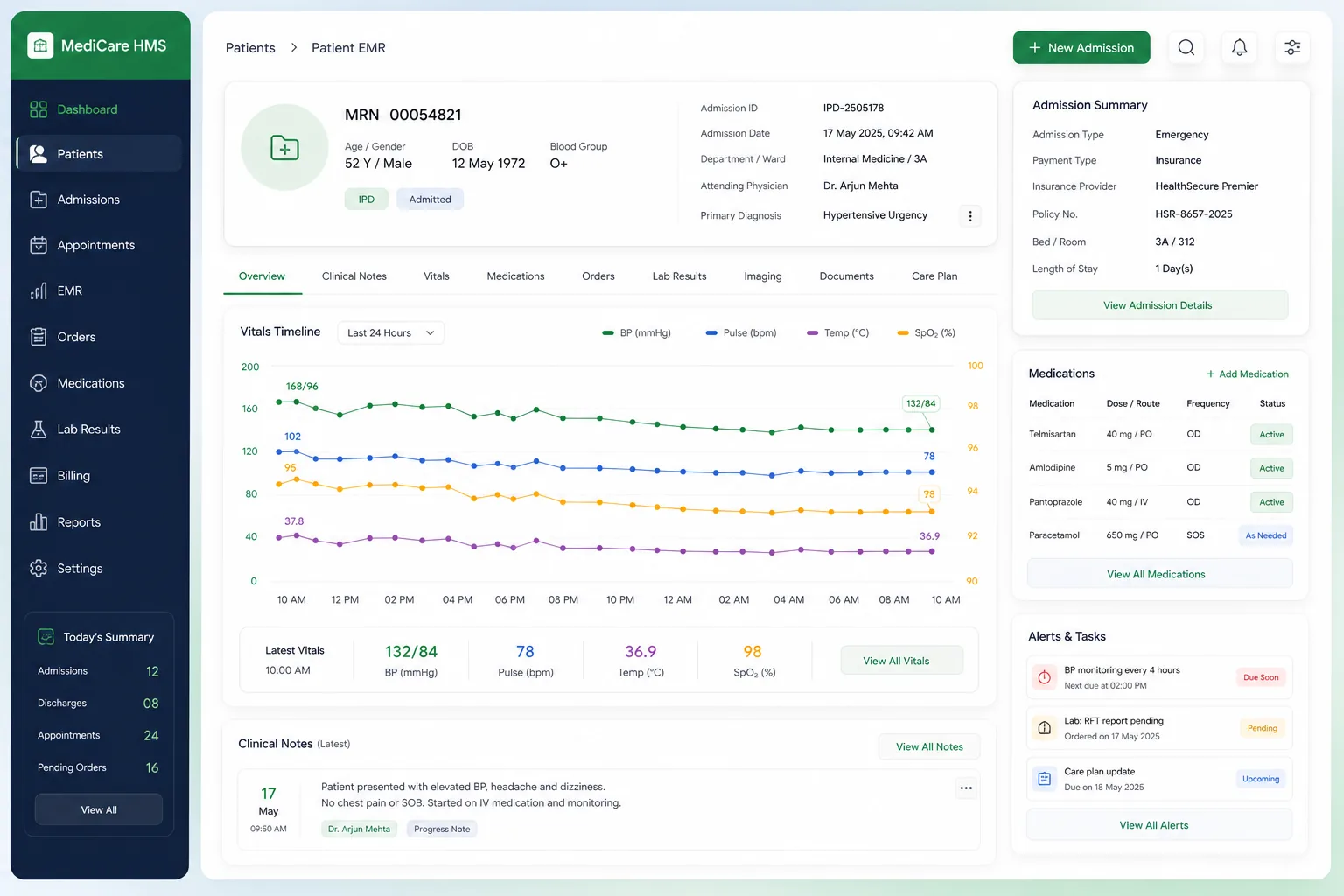The width and height of the screenshot is (1344, 896).
Task: Click the Dr. Arjun Mehta note tag
Action: tap(359, 829)
